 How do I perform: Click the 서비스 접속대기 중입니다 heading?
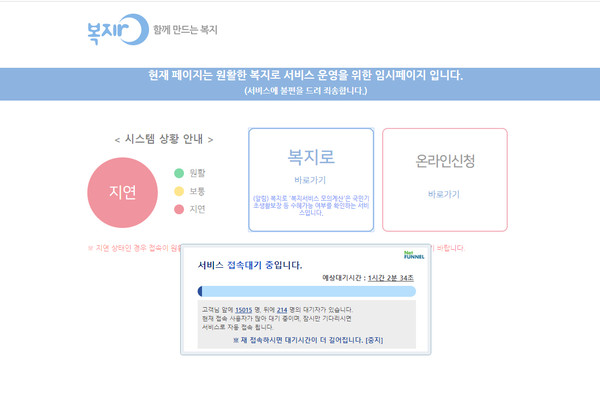coord(250,265)
